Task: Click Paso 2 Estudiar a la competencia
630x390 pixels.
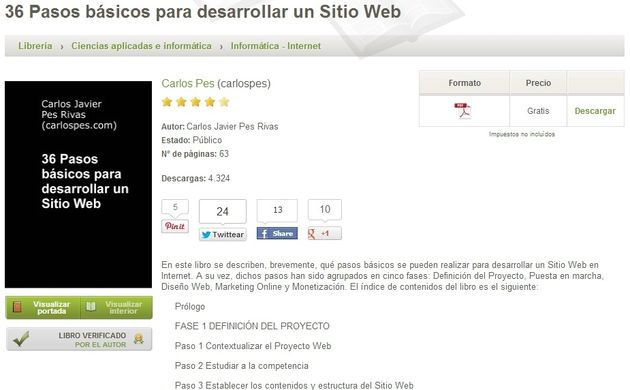Action: pos(241,366)
